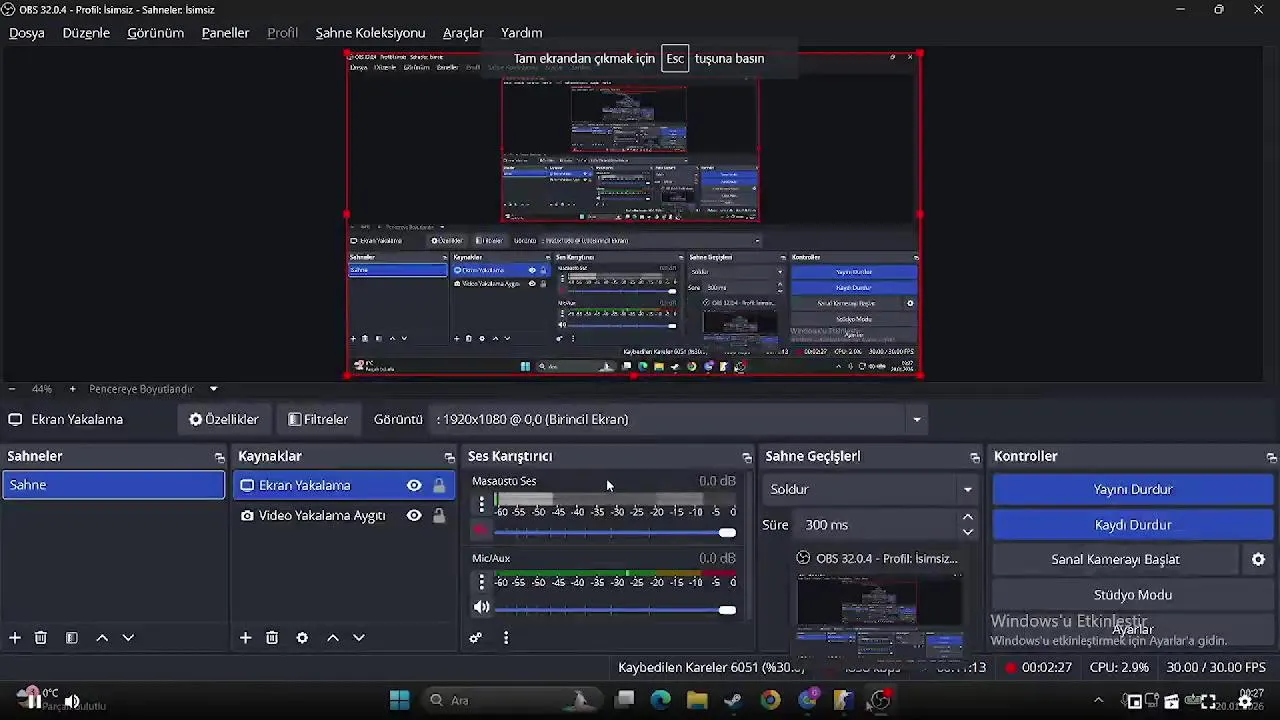Adjust the Mic/Aux volume slider

615,610
